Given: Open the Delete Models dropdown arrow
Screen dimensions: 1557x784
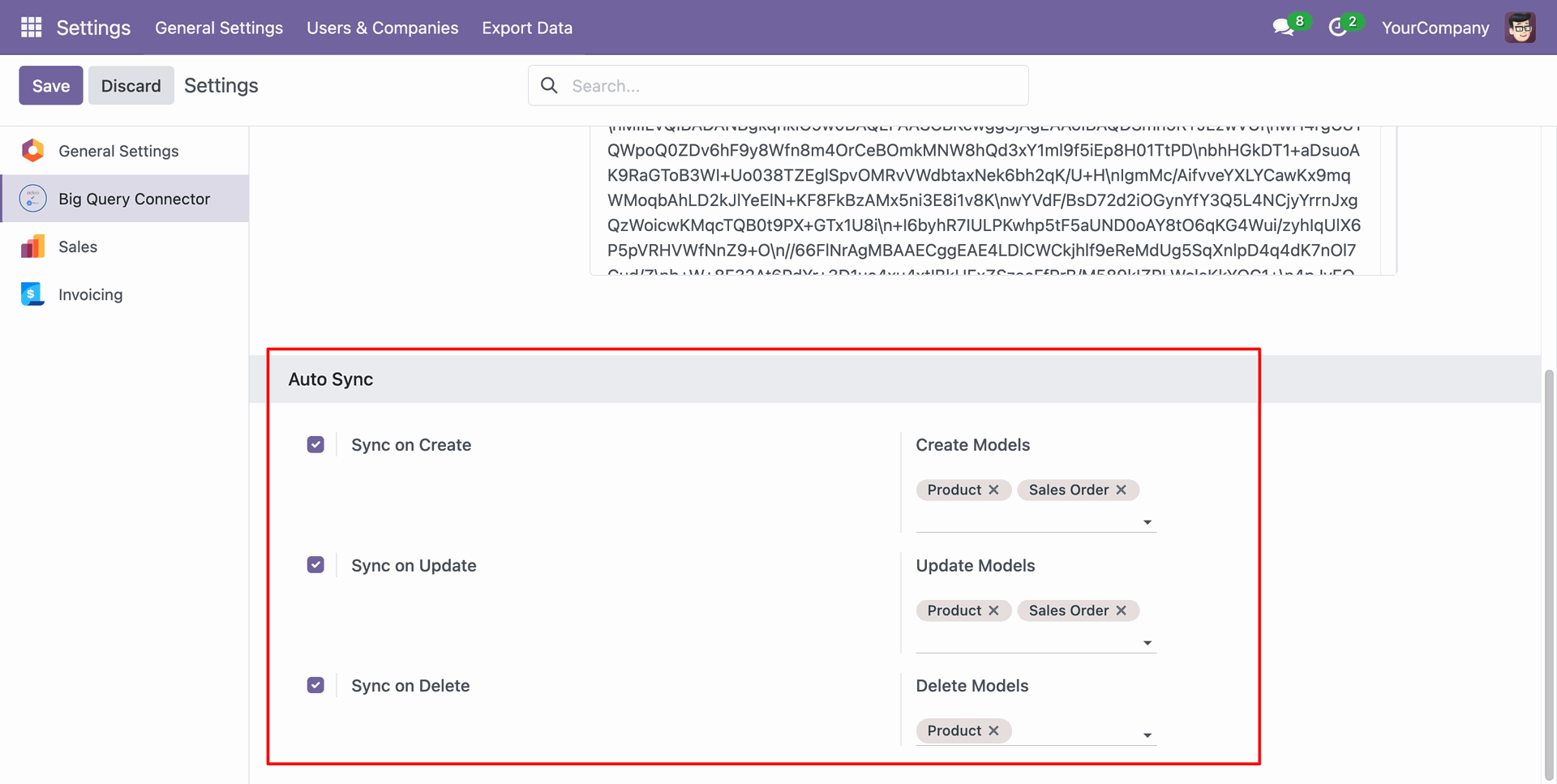Looking at the screenshot, I should coord(1147,735).
